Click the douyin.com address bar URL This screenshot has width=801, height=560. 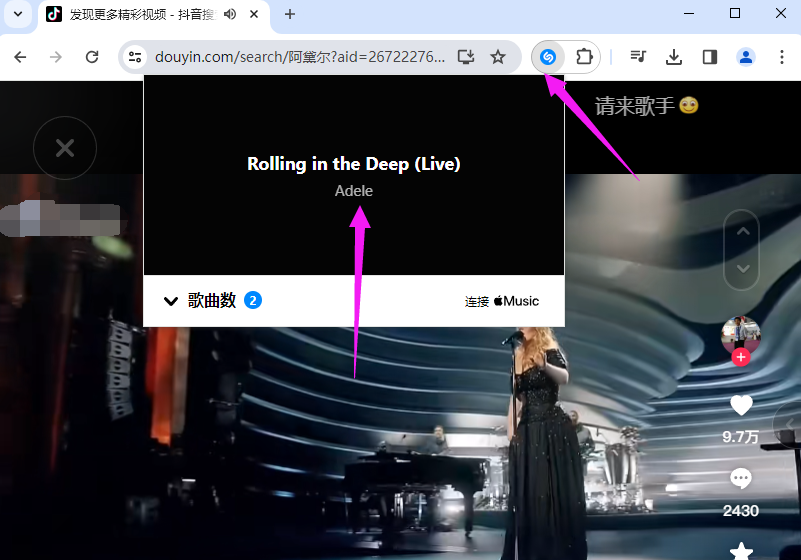pos(300,57)
